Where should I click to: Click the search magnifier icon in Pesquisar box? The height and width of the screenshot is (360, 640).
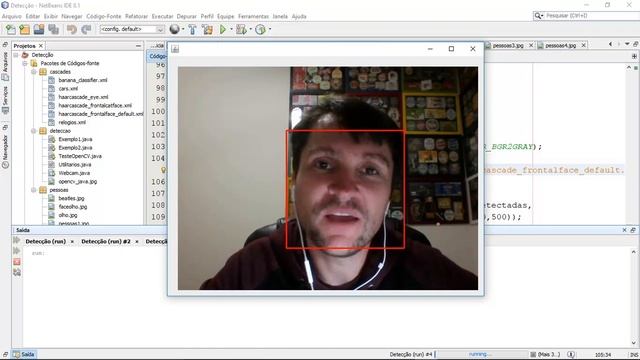[x=538, y=16]
